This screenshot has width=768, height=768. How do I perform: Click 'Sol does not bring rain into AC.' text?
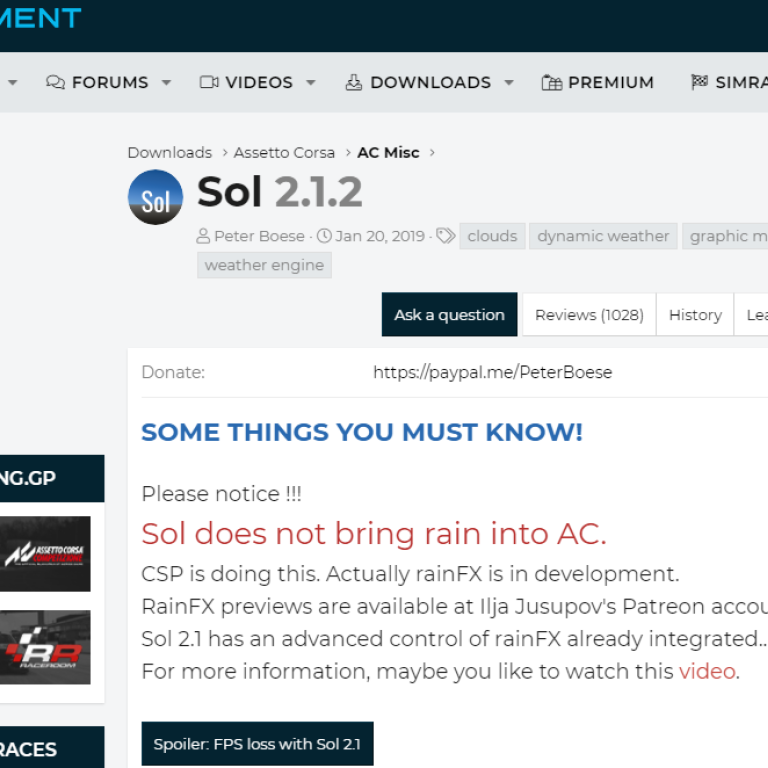(374, 533)
